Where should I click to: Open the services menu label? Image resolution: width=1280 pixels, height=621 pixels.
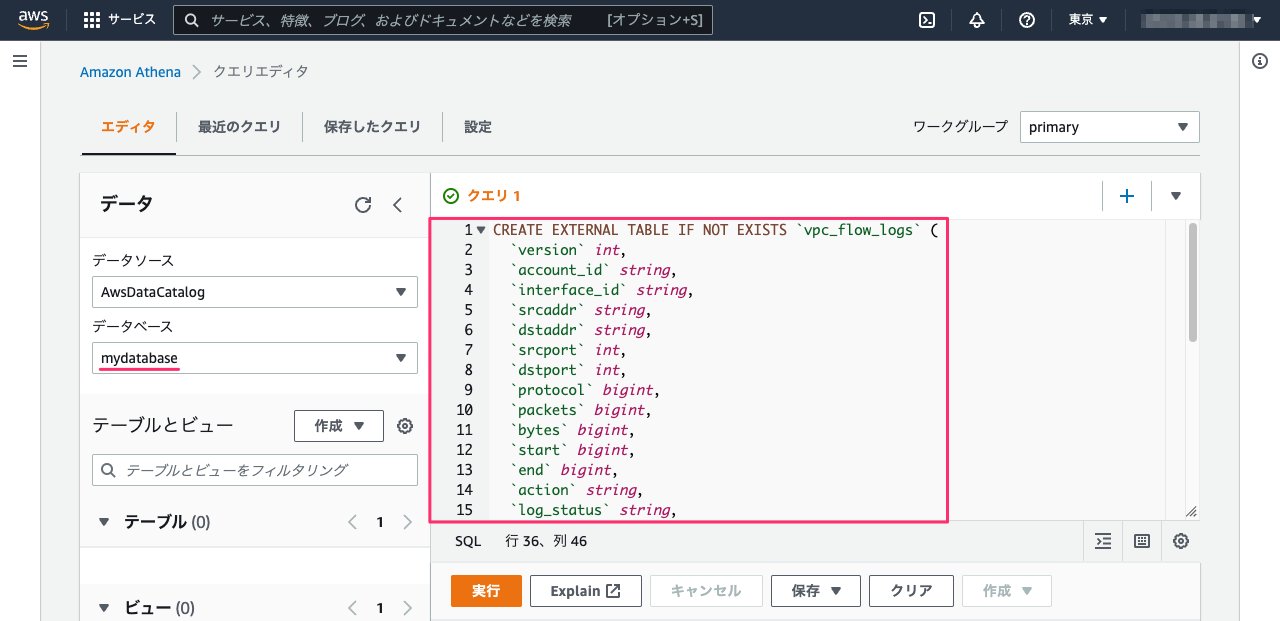pos(132,20)
